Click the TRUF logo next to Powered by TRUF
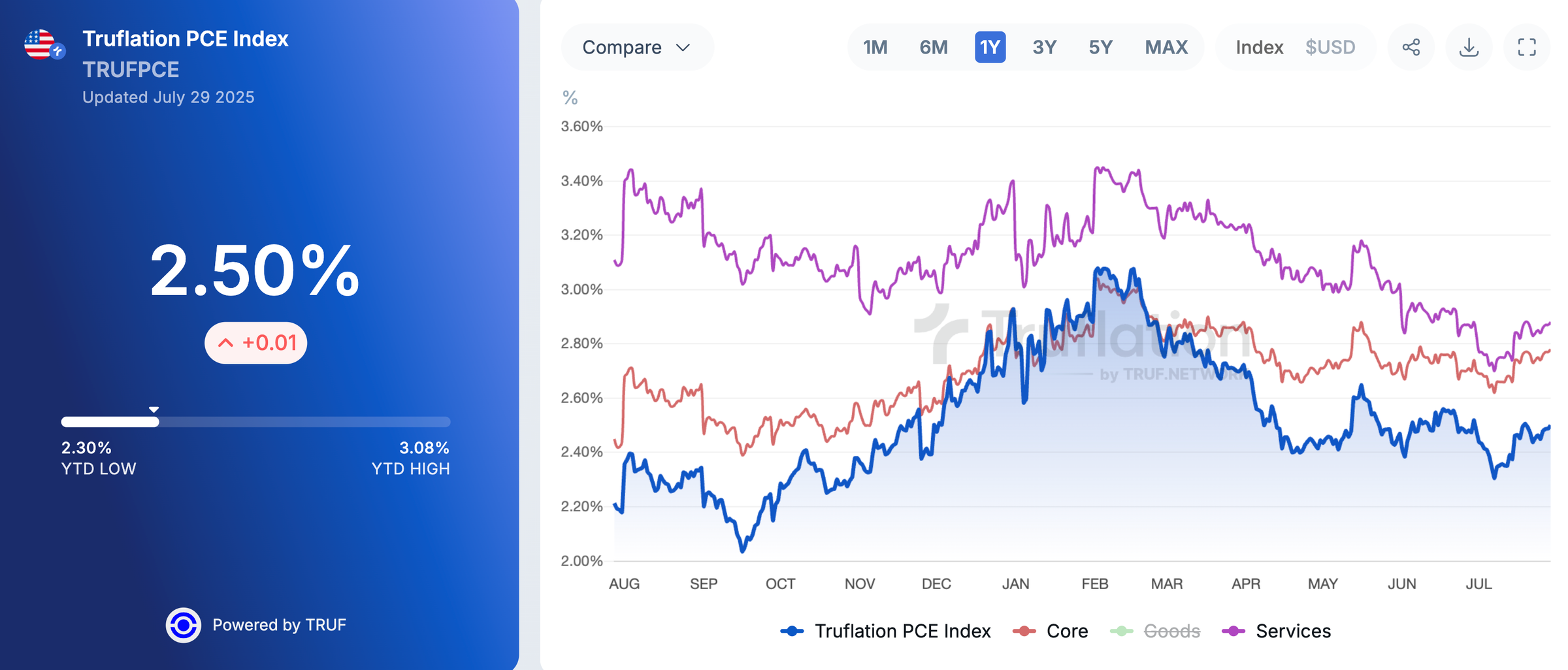Viewport: 1568px width, 670px height. (x=184, y=624)
